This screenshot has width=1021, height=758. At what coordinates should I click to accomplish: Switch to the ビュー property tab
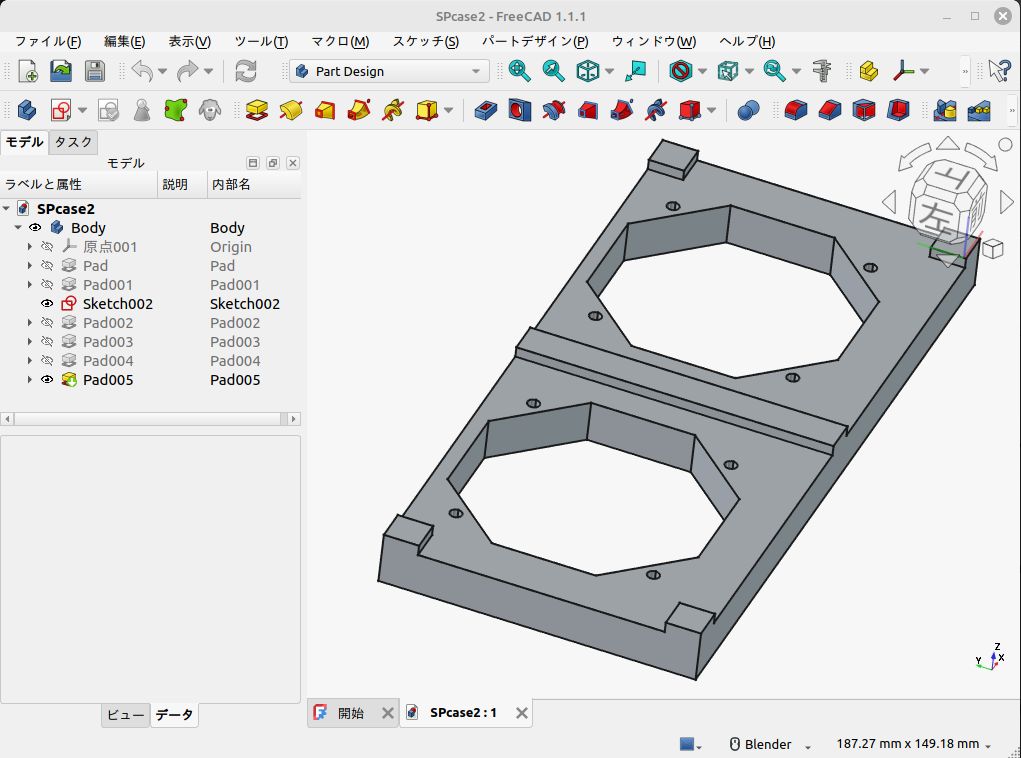[126, 714]
